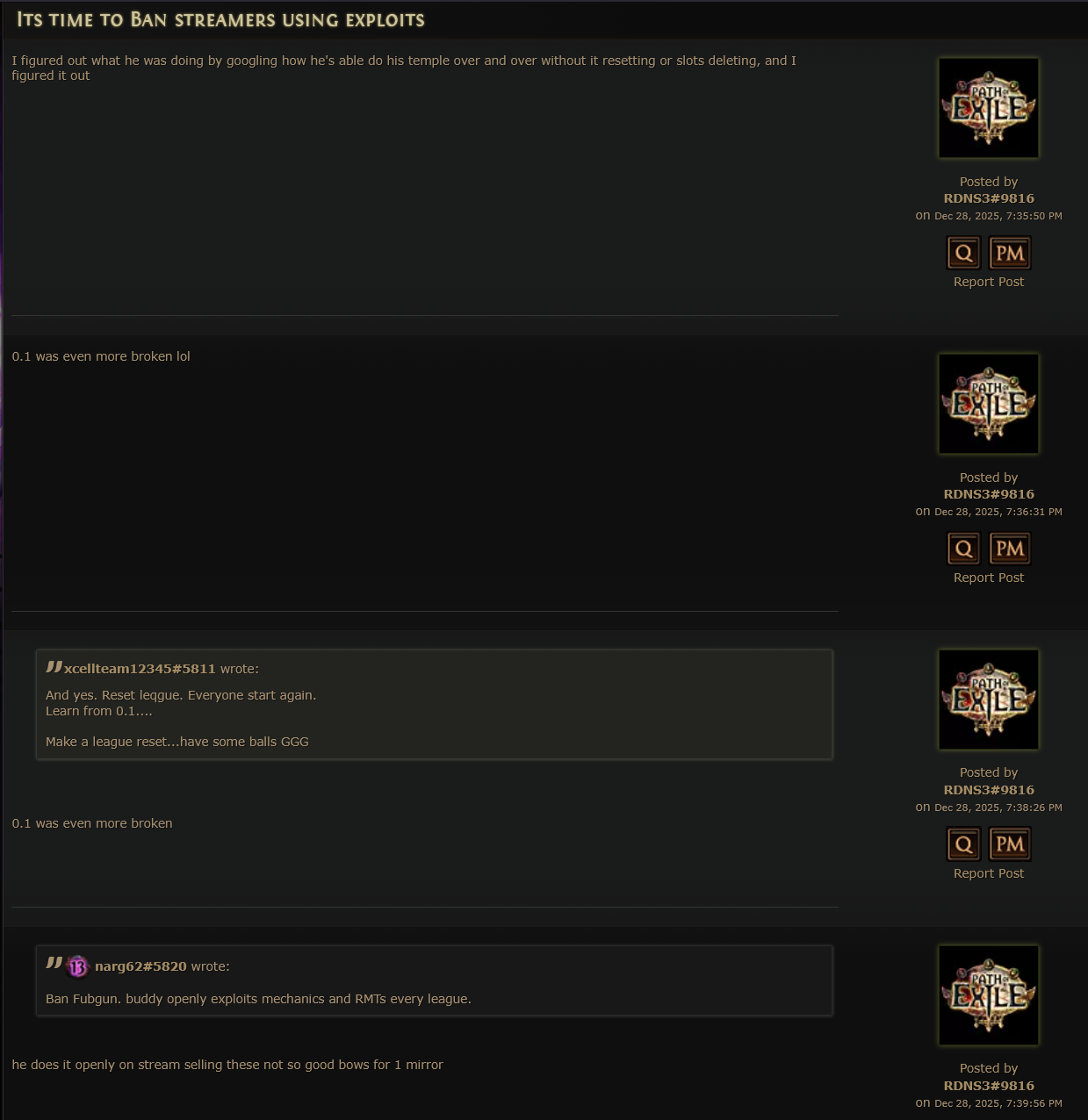Viewport: 1088px width, 1120px height.
Task: Report the post dated 7:36:31 PM
Action: (989, 578)
